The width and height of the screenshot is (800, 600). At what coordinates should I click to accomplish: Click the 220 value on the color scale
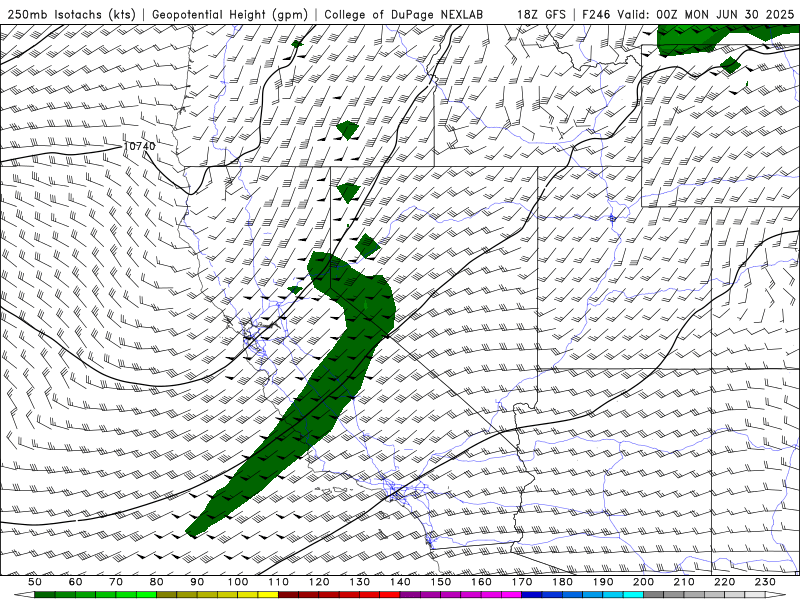point(724,582)
